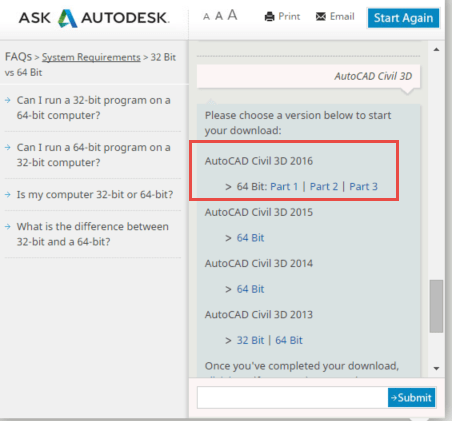Download Civil 3D 2016 Part 3
The height and width of the screenshot is (421, 452).
[363, 186]
